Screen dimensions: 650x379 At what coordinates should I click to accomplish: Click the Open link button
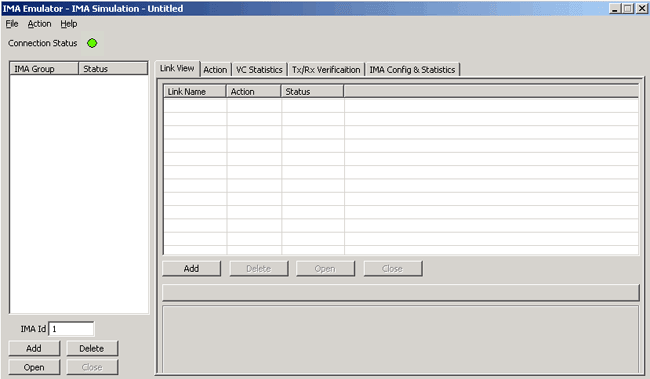[x=325, y=269]
